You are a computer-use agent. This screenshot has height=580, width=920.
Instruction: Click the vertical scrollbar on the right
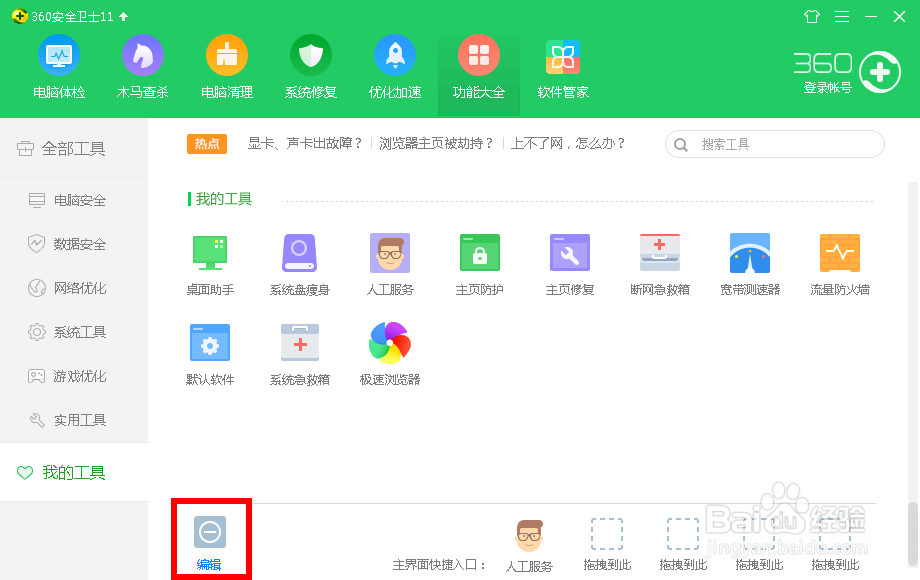pos(912,533)
